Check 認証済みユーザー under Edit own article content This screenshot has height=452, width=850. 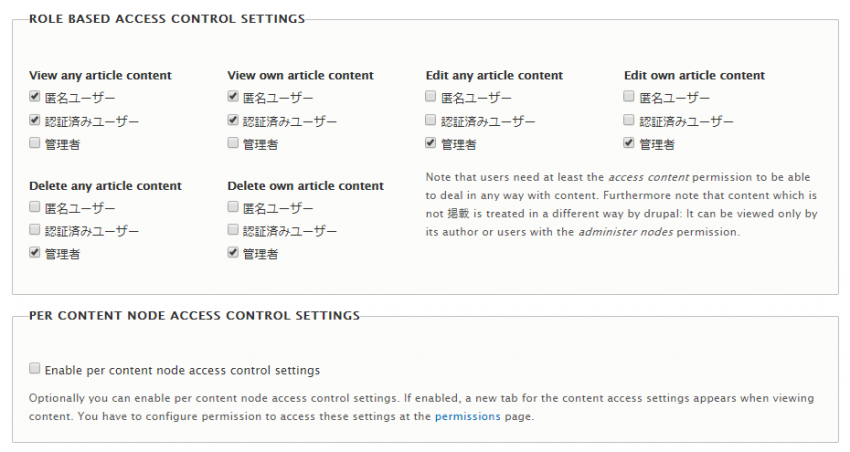629,120
